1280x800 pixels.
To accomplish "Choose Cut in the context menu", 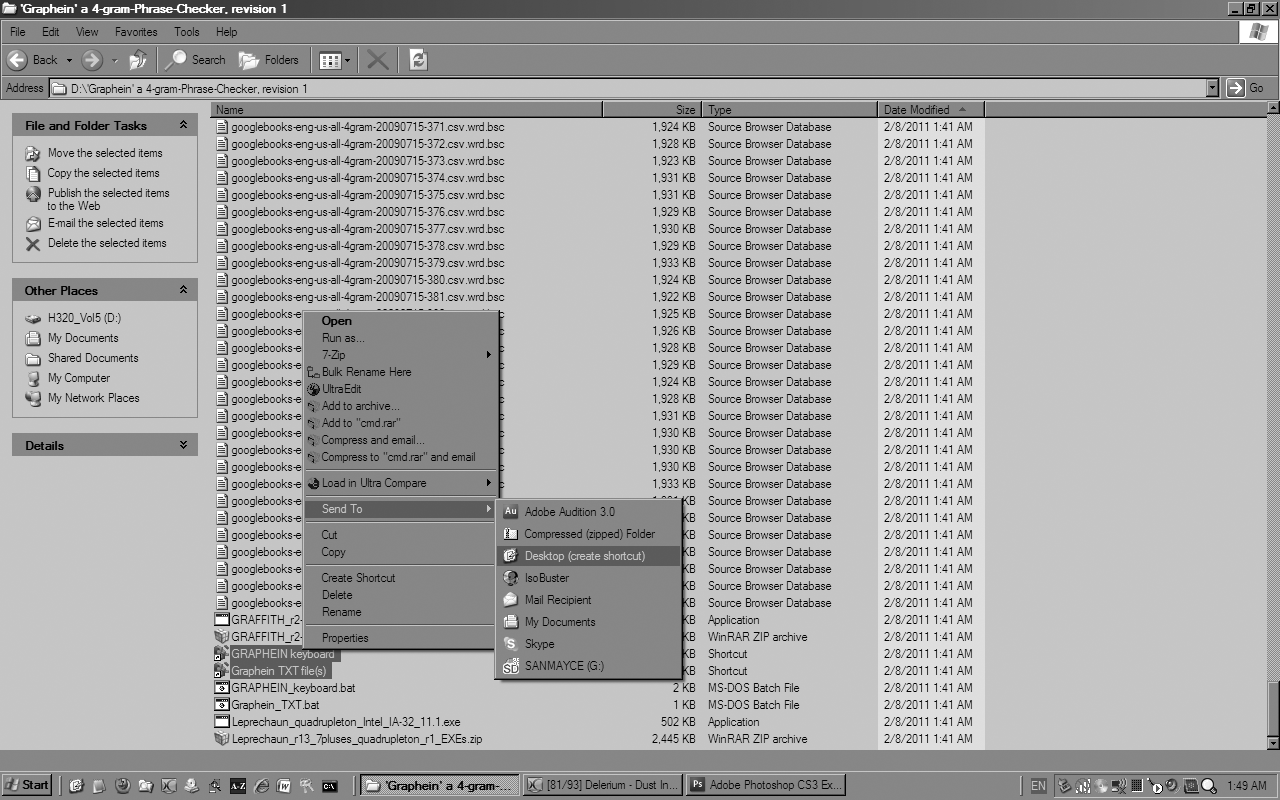I will click(400, 535).
